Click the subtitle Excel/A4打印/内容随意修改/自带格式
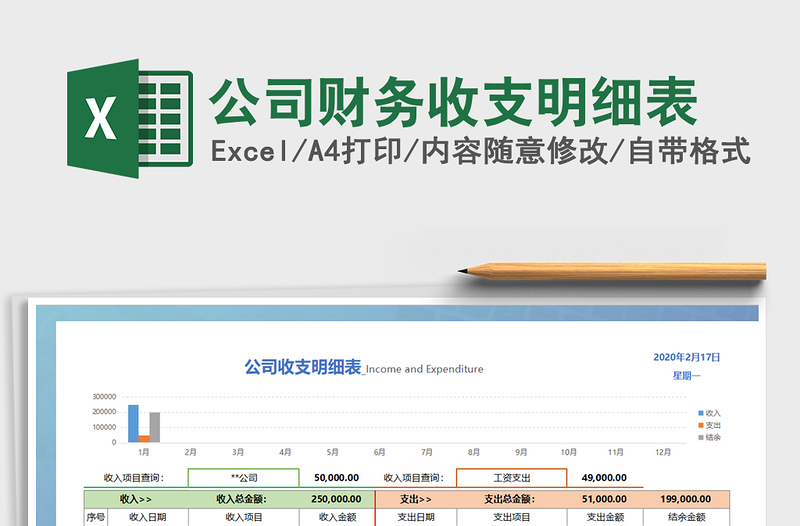Image resolution: width=800 pixels, height=526 pixels. [481, 151]
